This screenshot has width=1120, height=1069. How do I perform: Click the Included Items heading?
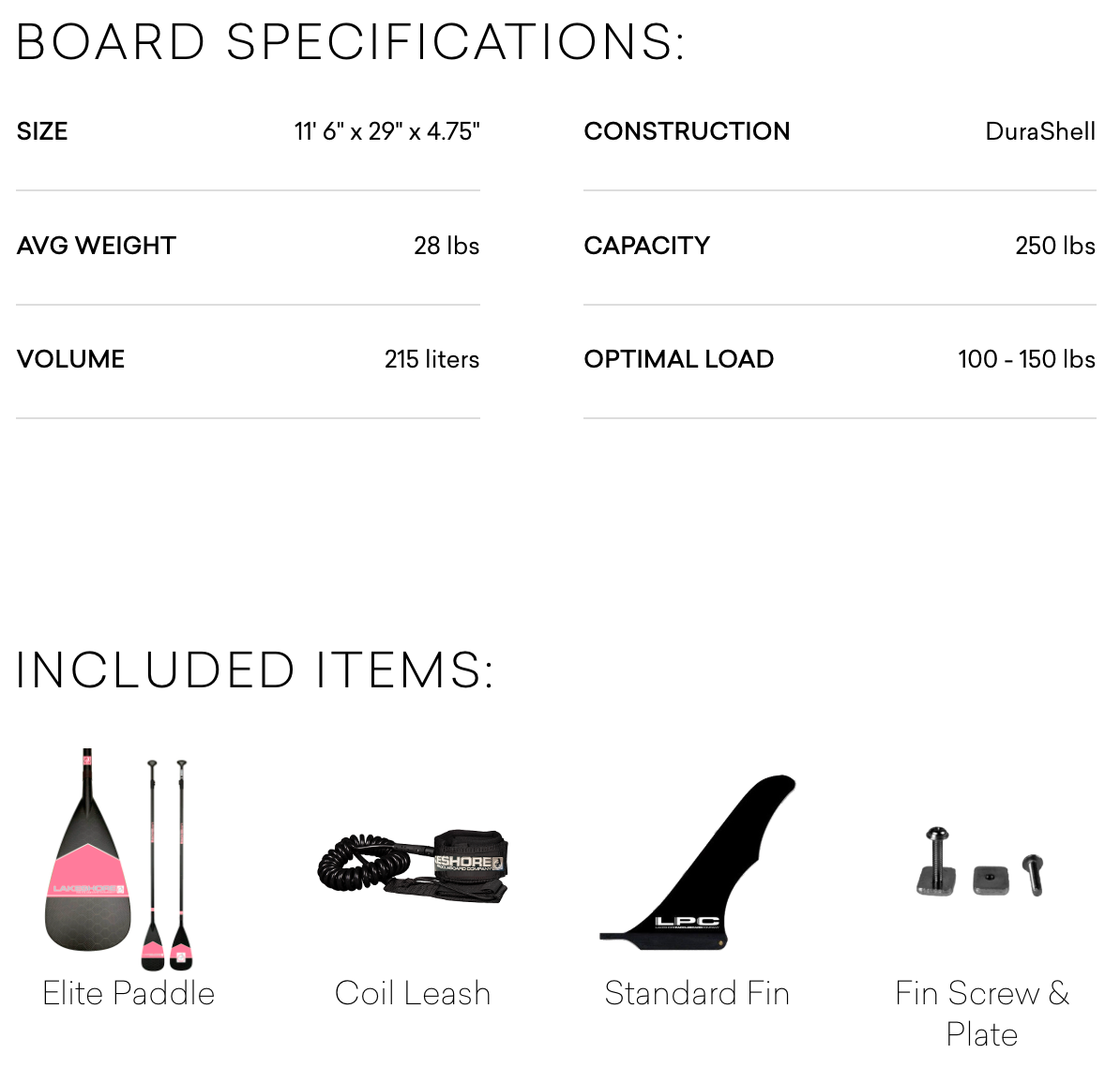[x=254, y=670]
